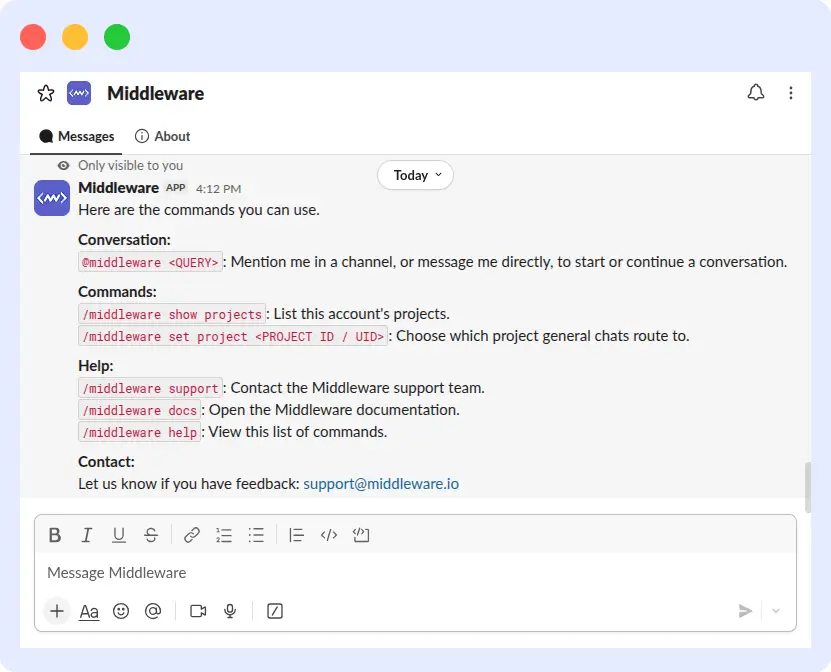
Task: Mention someone with the @ icon
Action: [153, 611]
